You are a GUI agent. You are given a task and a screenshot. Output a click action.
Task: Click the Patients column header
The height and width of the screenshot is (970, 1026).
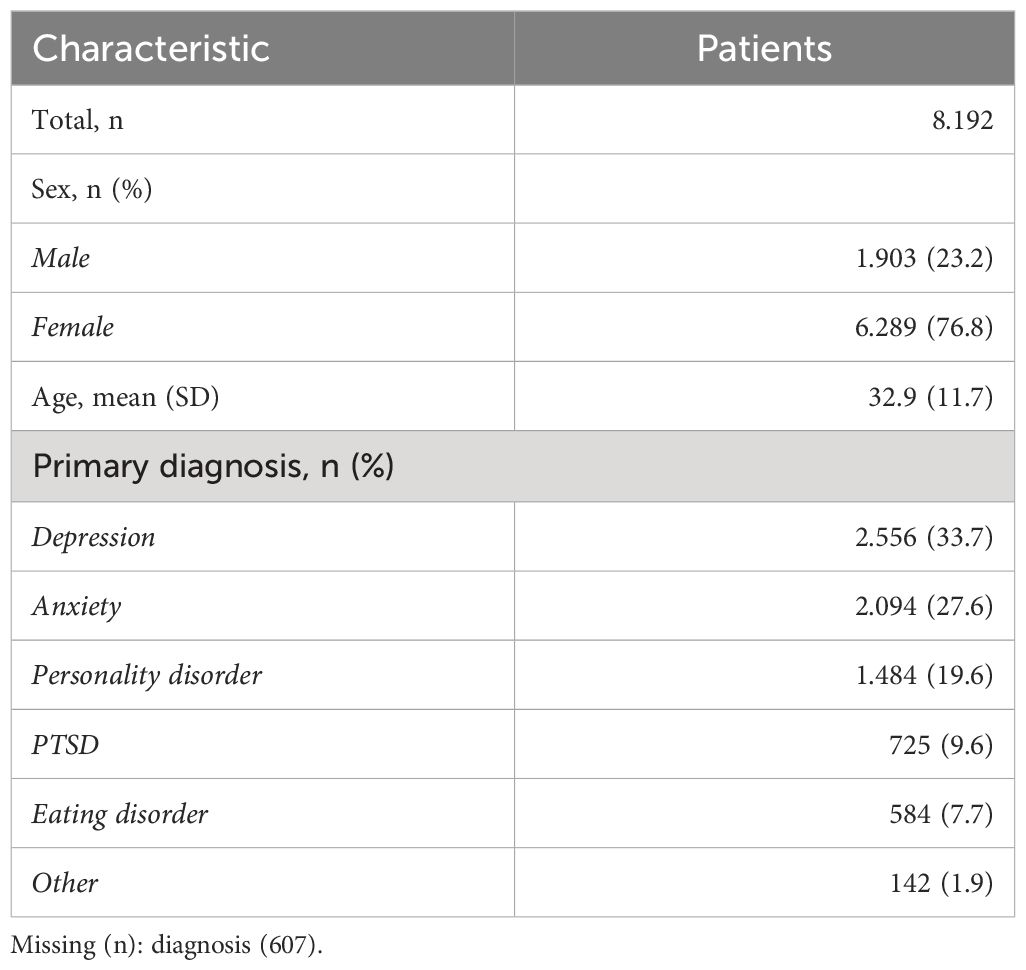tap(764, 48)
